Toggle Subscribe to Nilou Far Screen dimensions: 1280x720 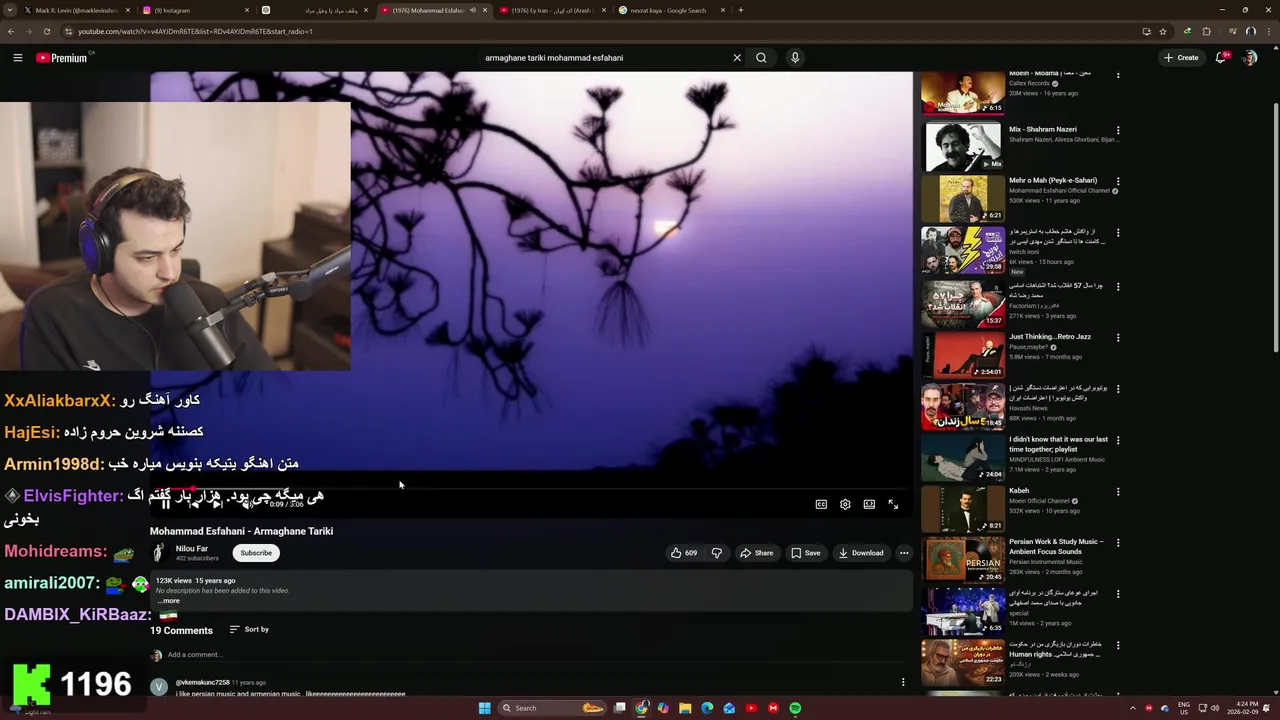pyautogui.click(x=256, y=553)
